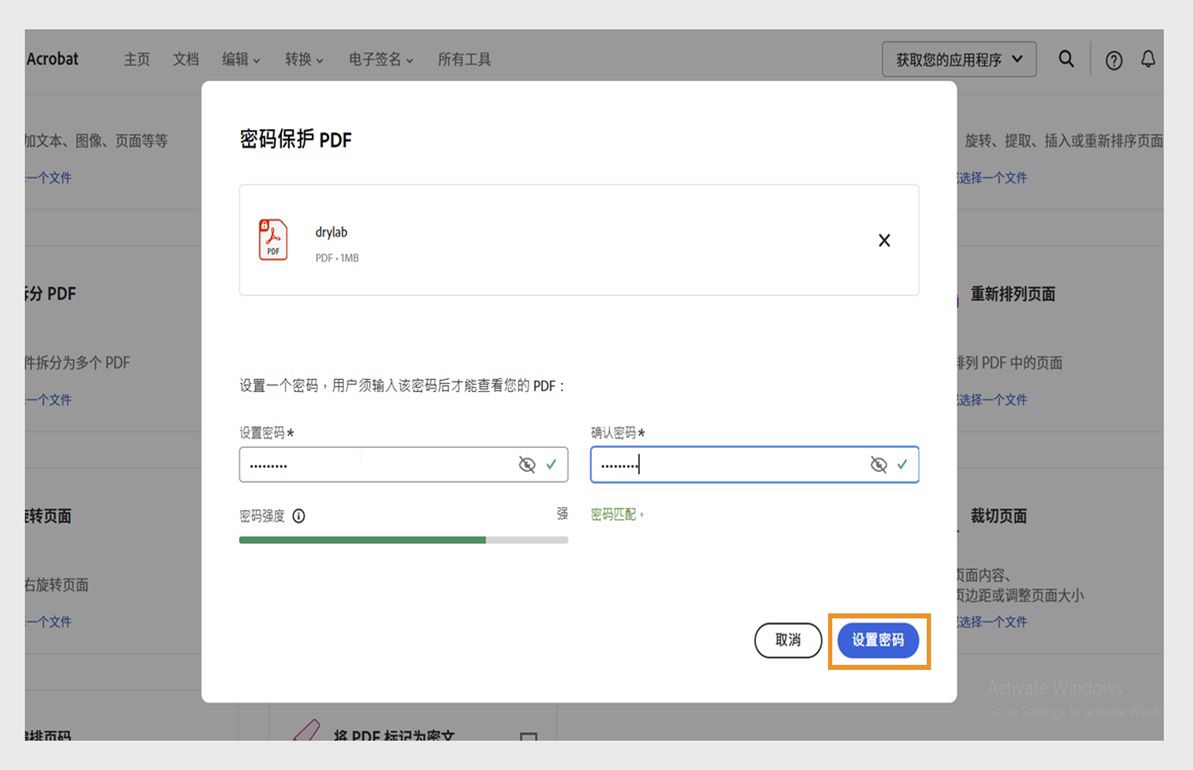Remove the drylab file using the X icon
The height and width of the screenshot is (770, 1193).
tap(883, 240)
